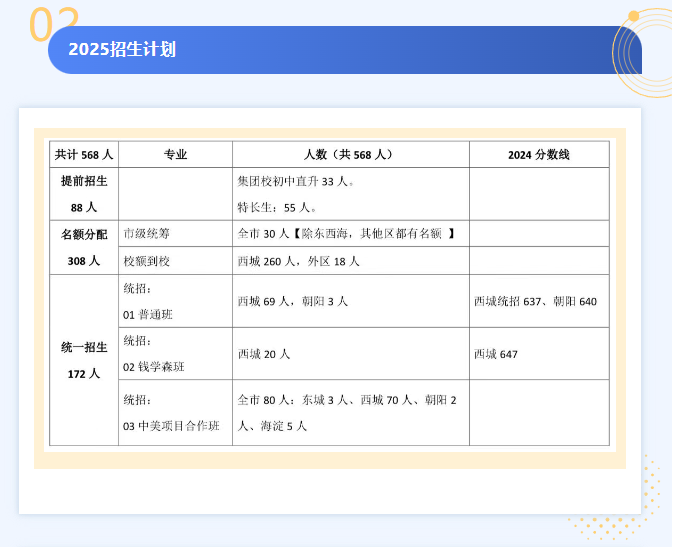Select the 提前招生 88 人 row label
673x547 pixels.
point(84,194)
